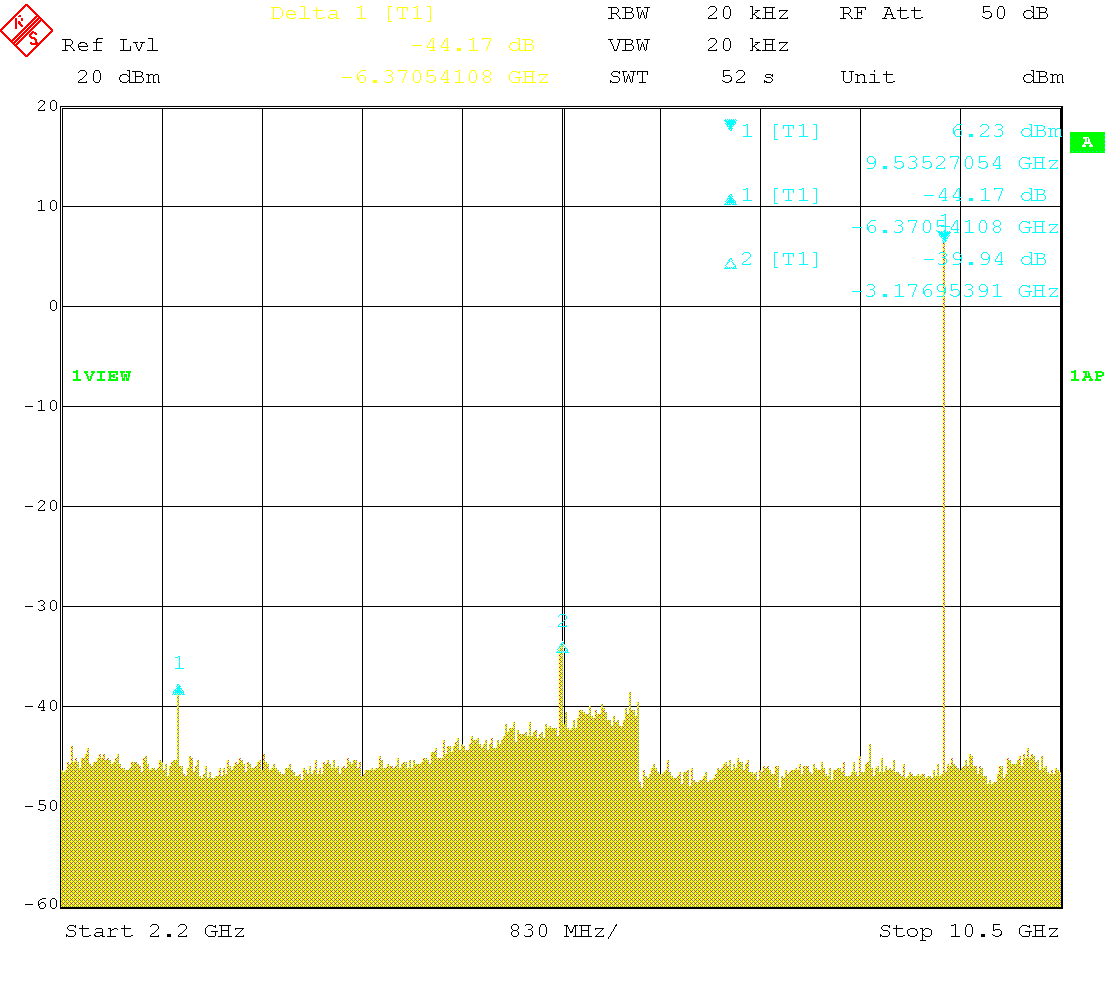Click the '20 dBm' reference level value
This screenshot has height=986, width=1120.
click(119, 77)
